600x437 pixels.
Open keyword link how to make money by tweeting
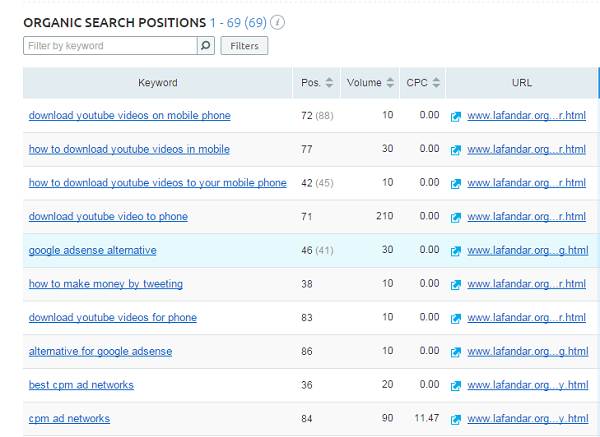[x=105, y=284]
